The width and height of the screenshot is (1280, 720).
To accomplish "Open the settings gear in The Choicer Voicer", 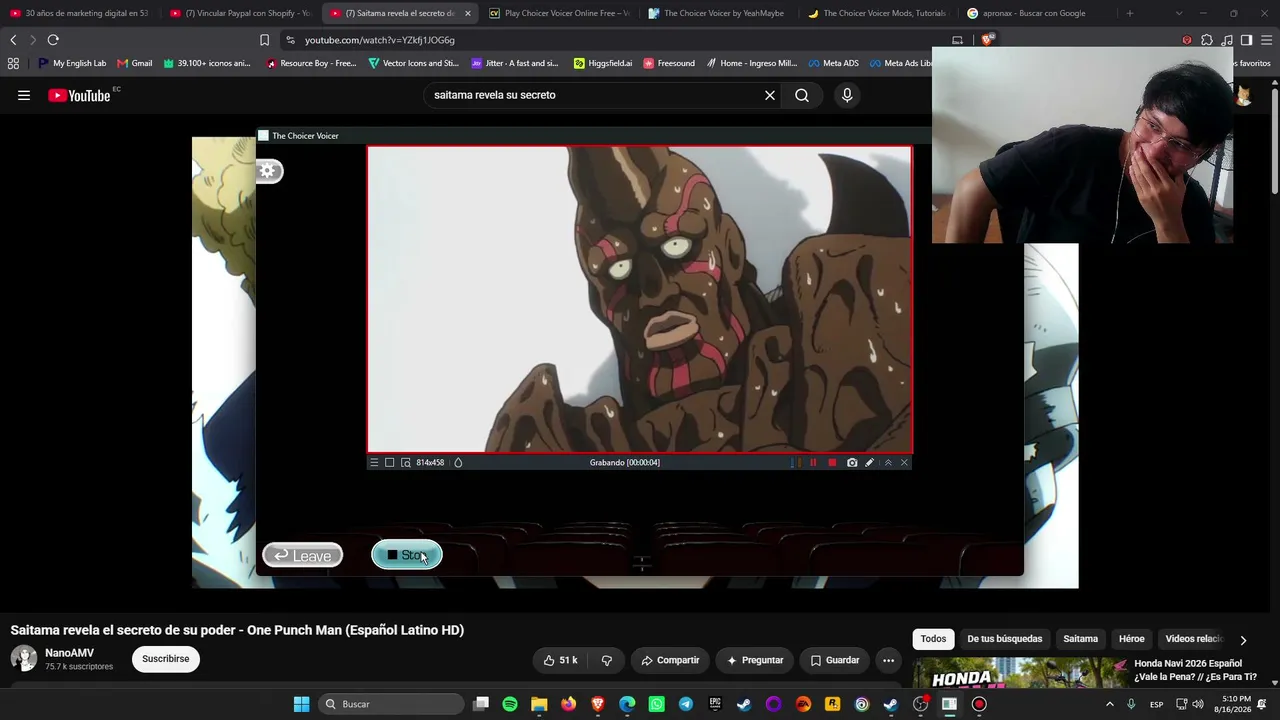I will coord(268,171).
